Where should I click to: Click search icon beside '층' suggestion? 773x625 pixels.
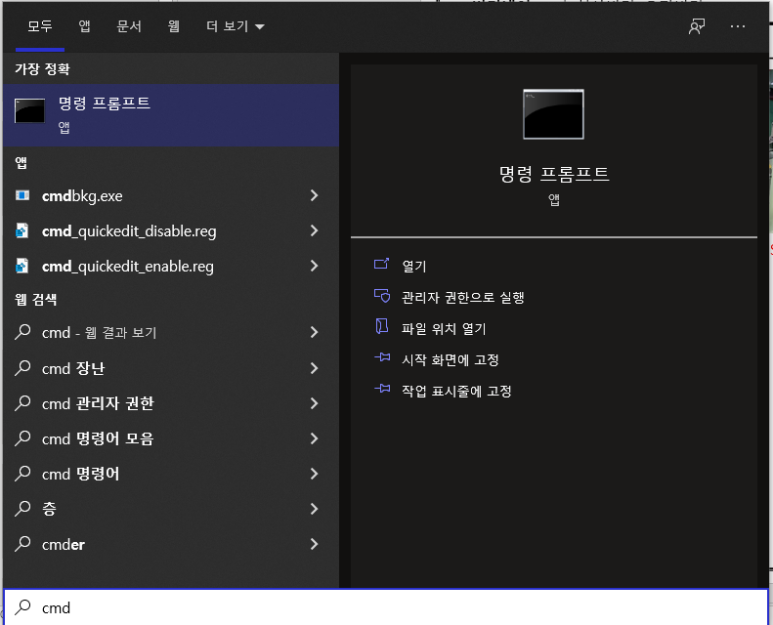click(x=23, y=508)
